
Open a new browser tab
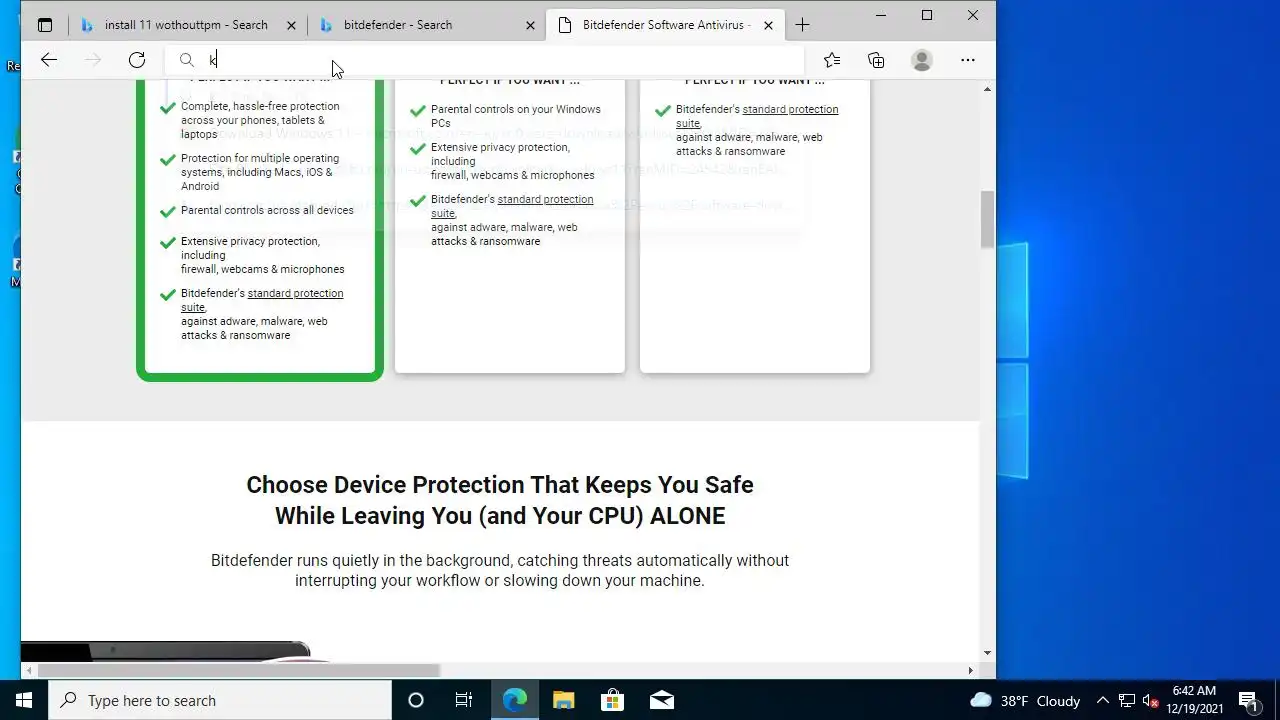coord(802,25)
